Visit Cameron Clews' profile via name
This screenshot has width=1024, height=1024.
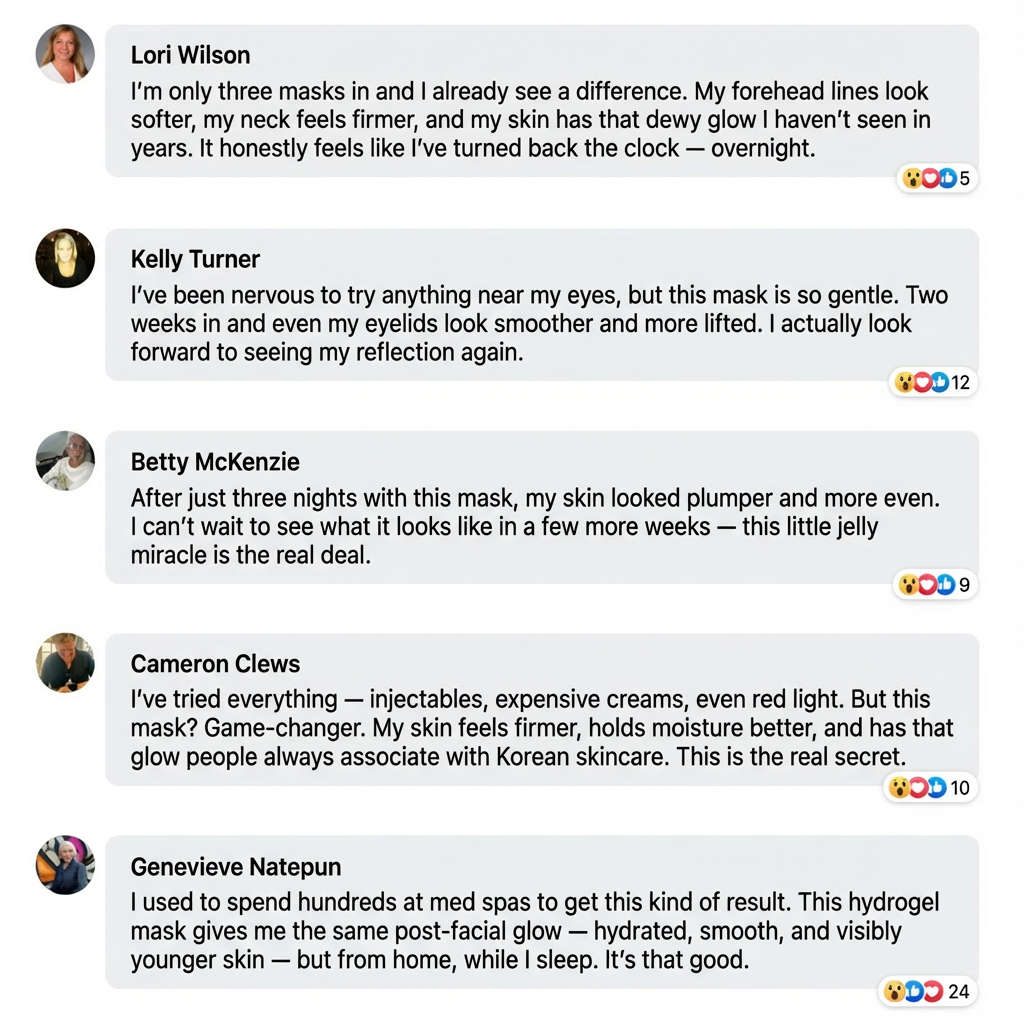point(215,664)
